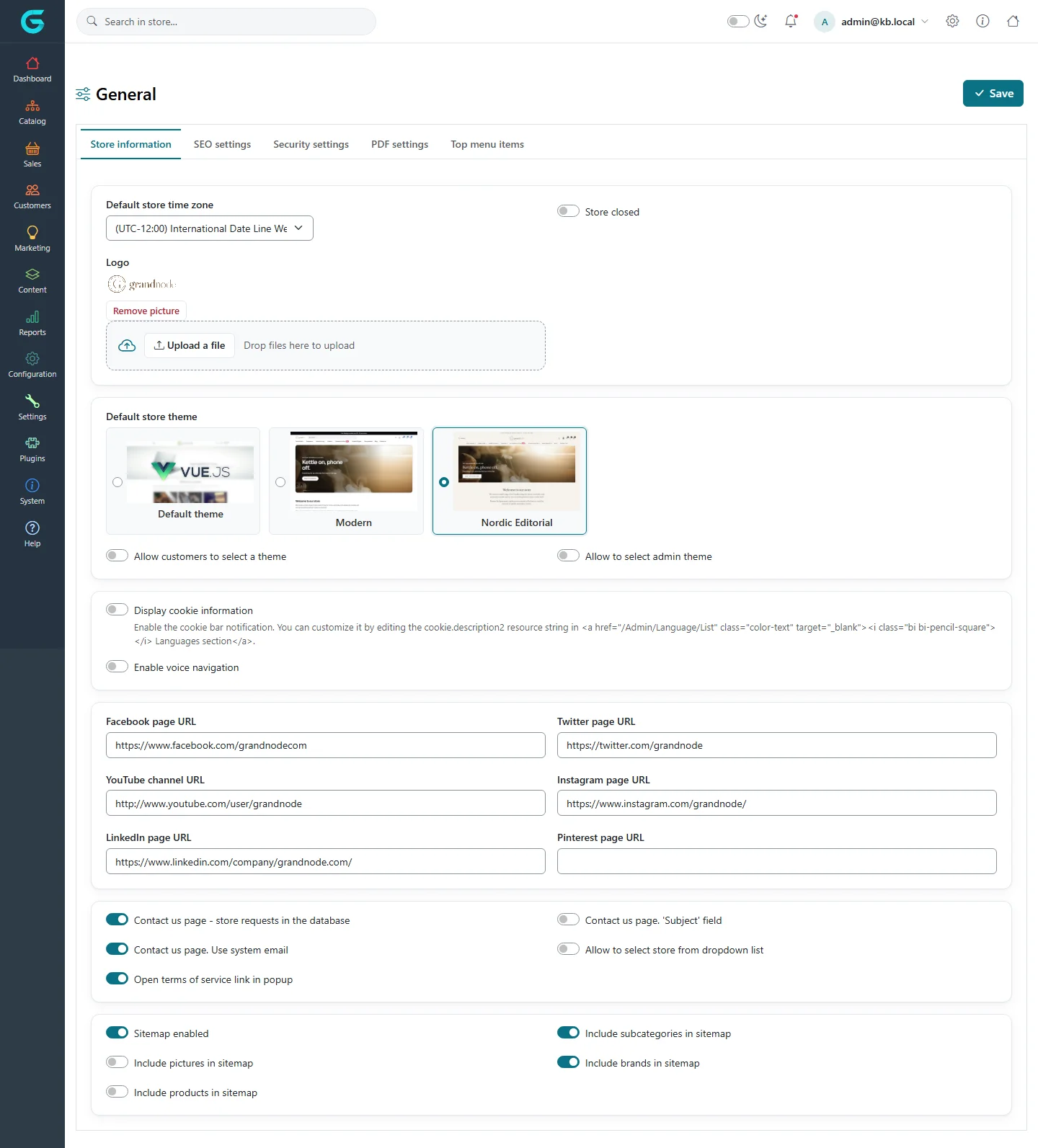Switch to the Security settings tab
Screen dimensions: 1038x1148
(311, 144)
